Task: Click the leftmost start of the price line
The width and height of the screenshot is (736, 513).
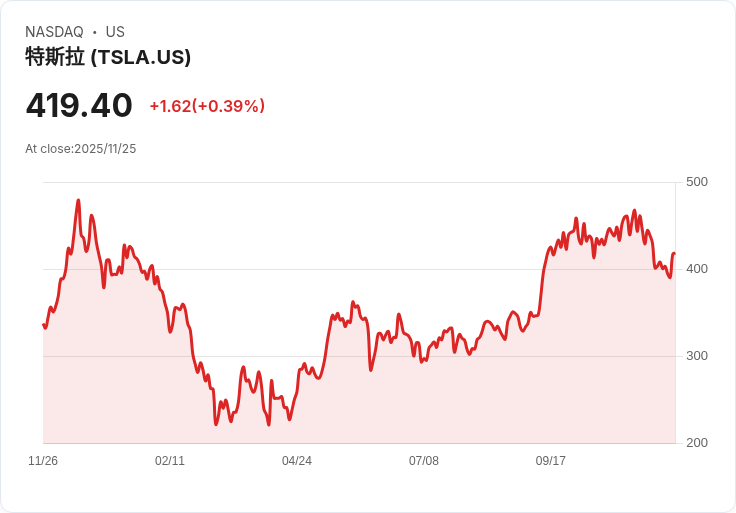Action: (43, 324)
